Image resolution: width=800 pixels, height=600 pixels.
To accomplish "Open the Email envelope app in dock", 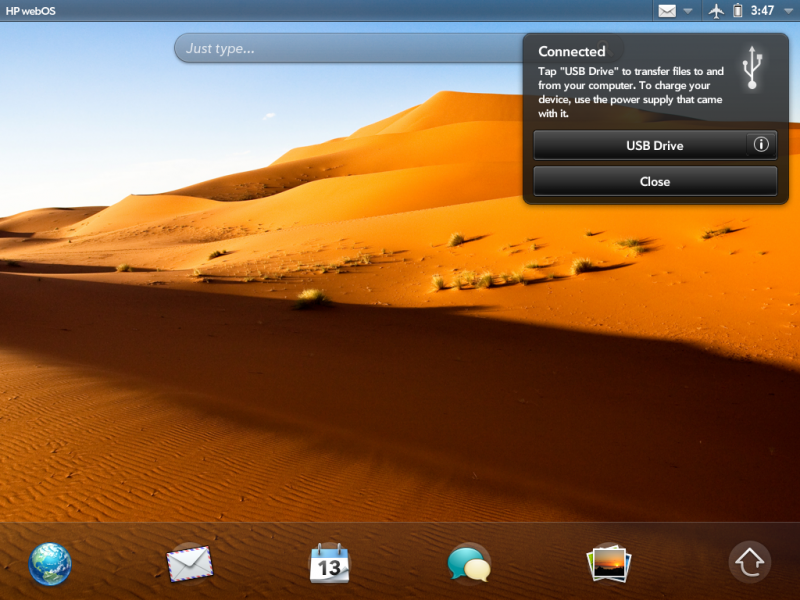I will (x=190, y=564).
